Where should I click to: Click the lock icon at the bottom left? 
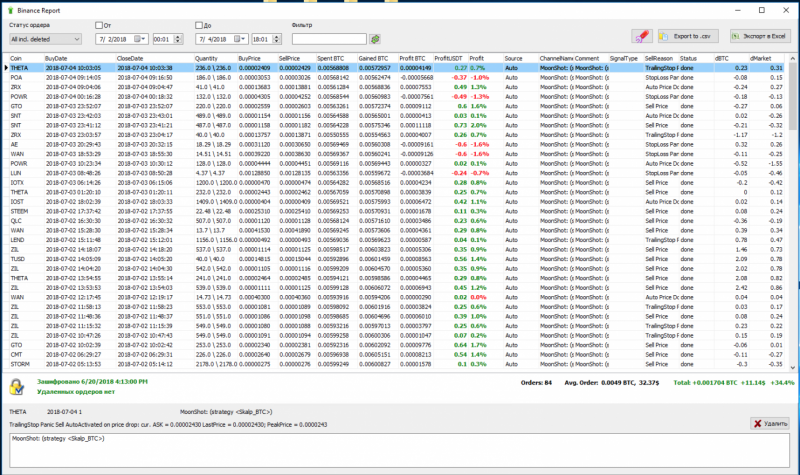coord(17,385)
